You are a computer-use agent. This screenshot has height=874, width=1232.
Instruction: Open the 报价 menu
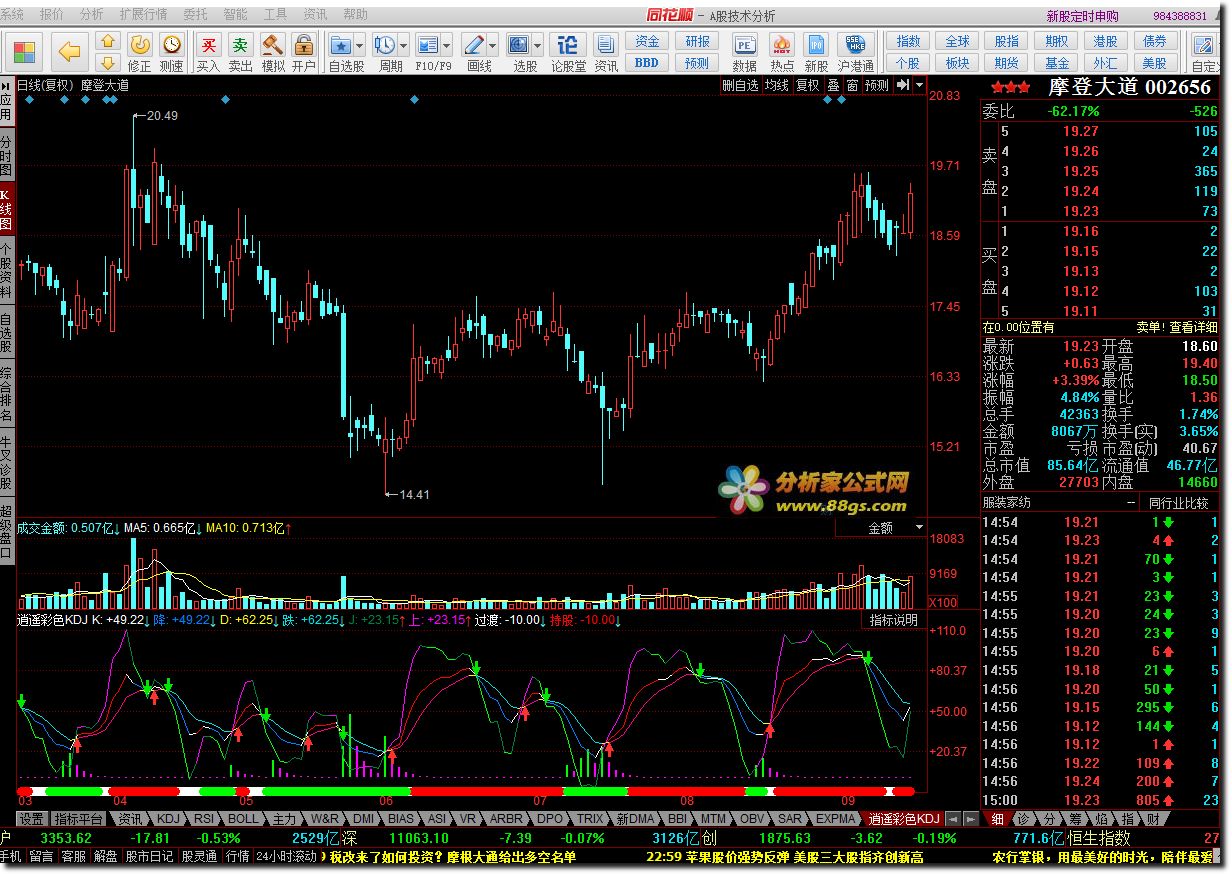tap(50, 15)
